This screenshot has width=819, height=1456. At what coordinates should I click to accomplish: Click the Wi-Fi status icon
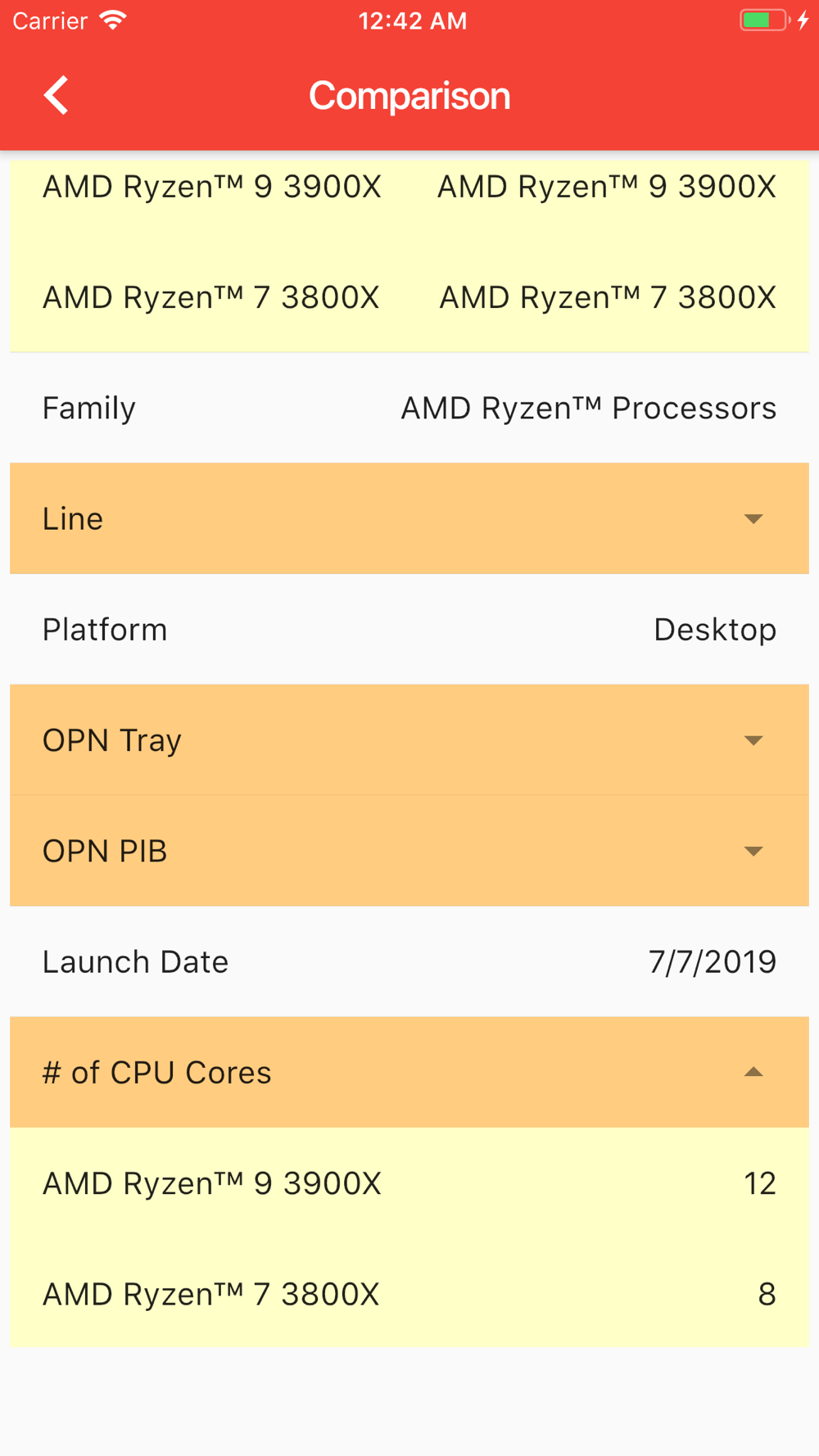(113, 20)
